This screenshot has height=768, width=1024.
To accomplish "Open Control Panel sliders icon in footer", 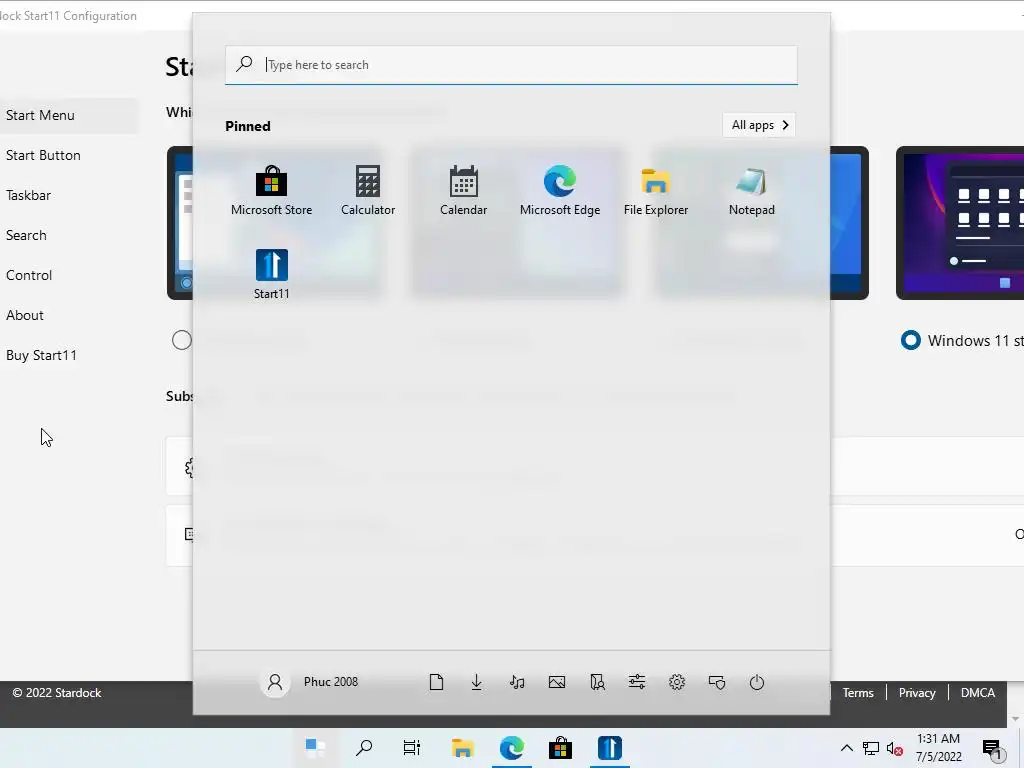I will coord(637,682).
